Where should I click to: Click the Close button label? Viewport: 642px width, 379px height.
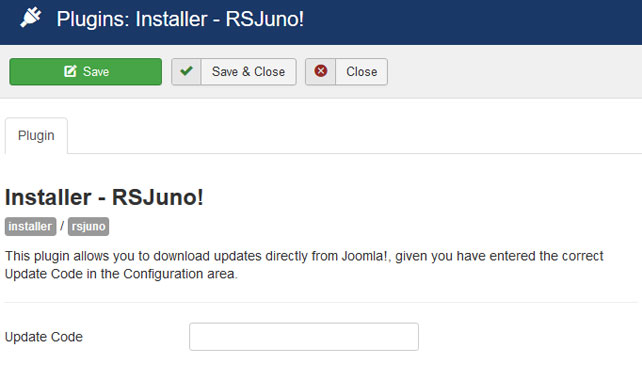pos(362,72)
